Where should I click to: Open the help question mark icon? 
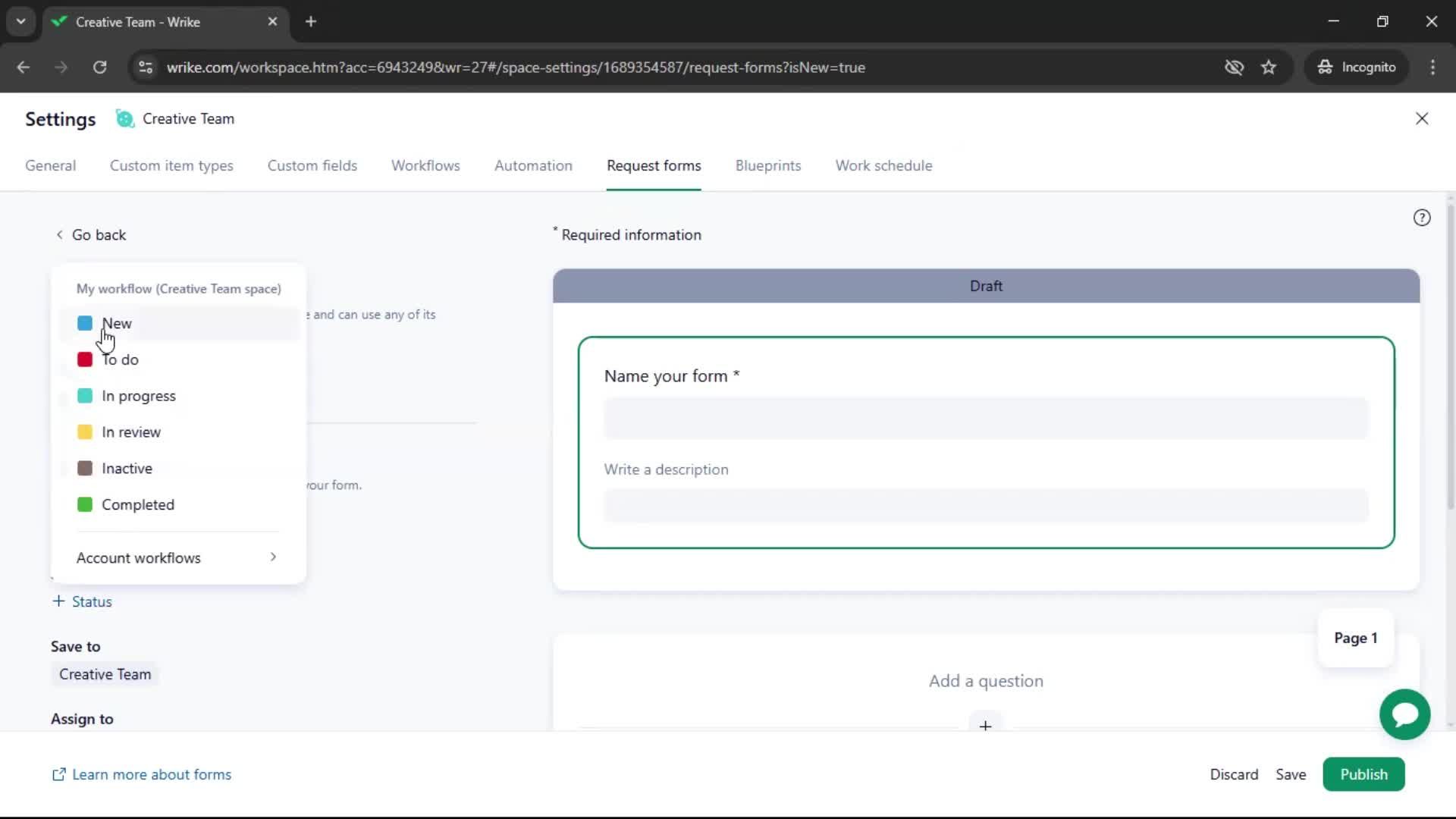(1422, 218)
